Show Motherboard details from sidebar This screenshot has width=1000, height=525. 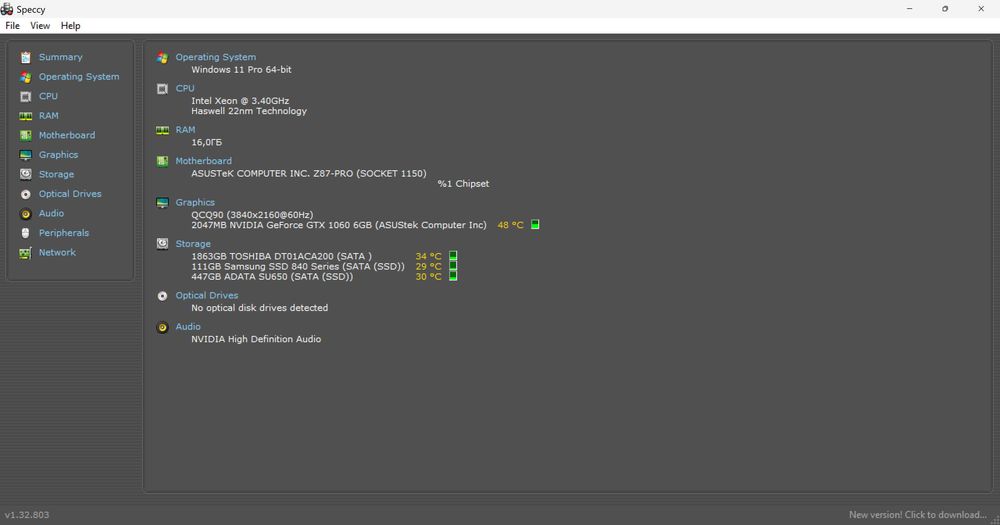pyautogui.click(x=67, y=135)
